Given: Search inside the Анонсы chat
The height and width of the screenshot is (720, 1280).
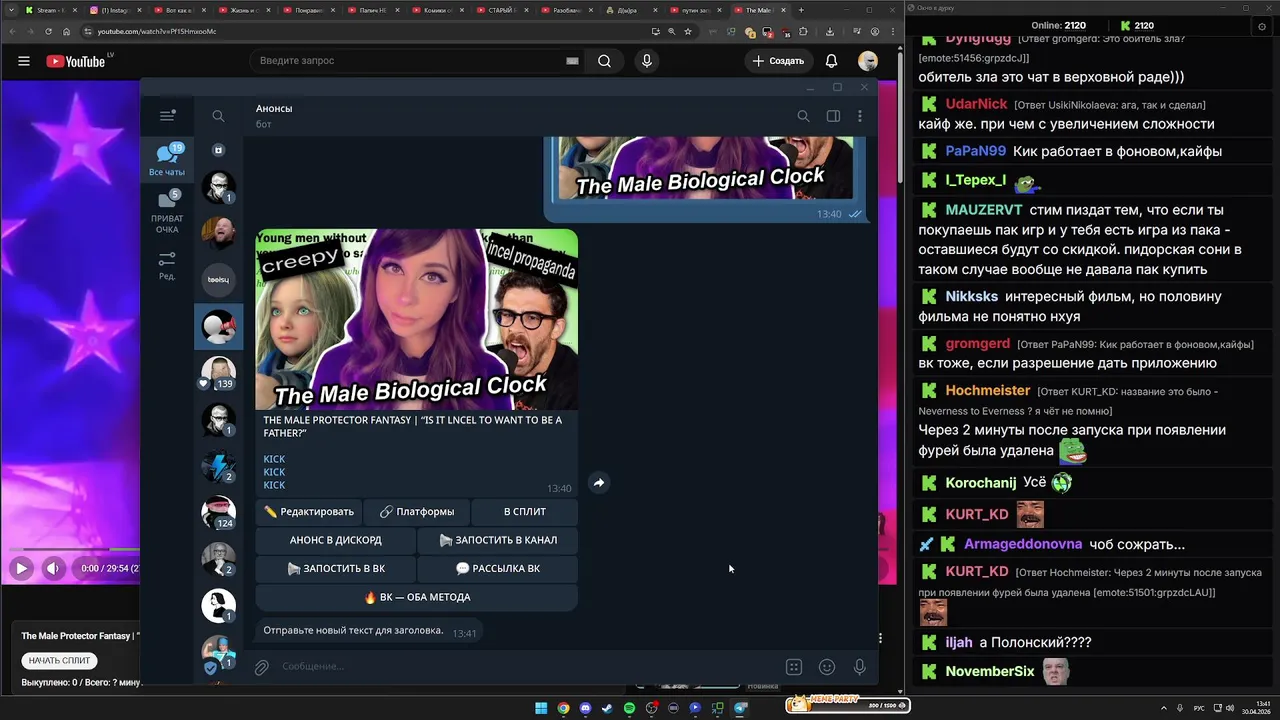Looking at the screenshot, I should click(803, 116).
